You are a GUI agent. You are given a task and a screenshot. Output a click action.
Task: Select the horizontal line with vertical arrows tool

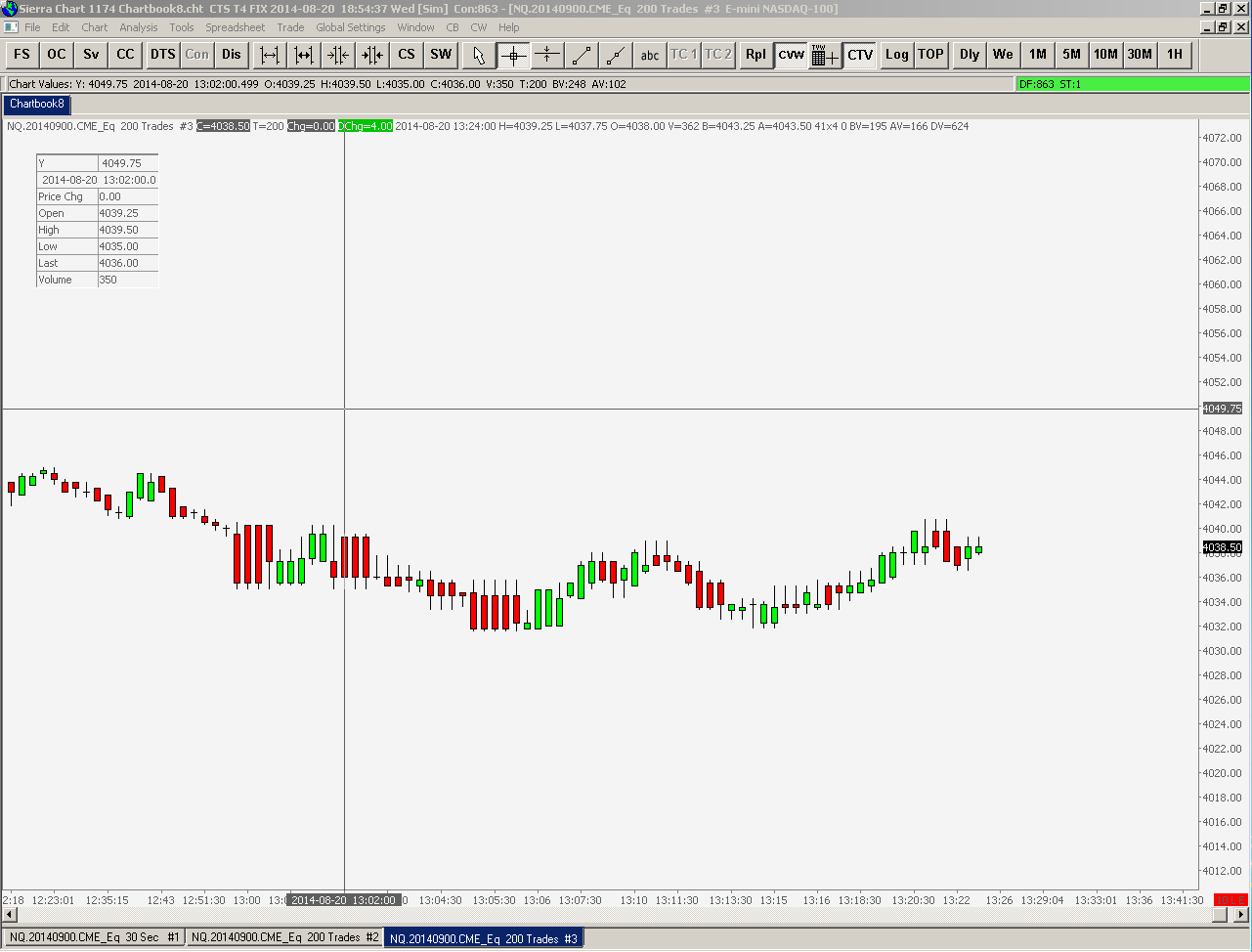[x=547, y=55]
